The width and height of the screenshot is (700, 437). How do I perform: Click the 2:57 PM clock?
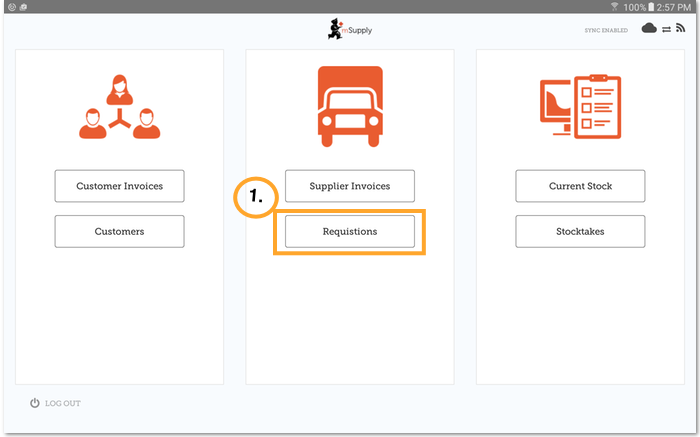678,6
